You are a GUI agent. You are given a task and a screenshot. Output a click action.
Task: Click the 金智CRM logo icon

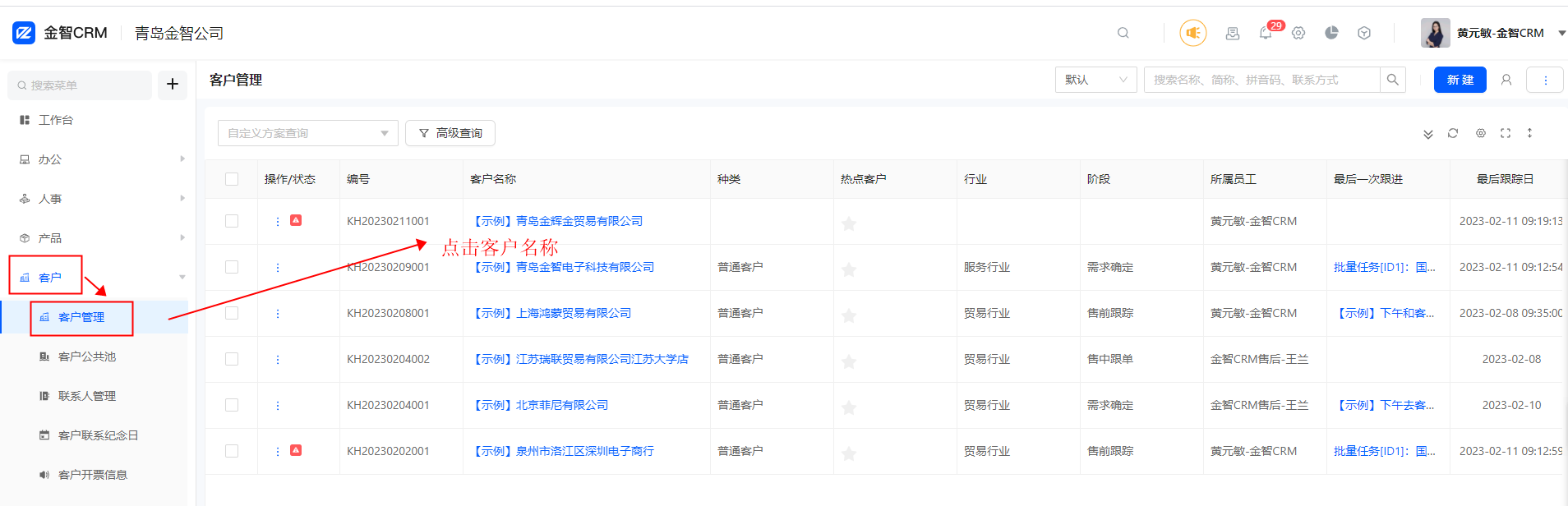[x=24, y=33]
